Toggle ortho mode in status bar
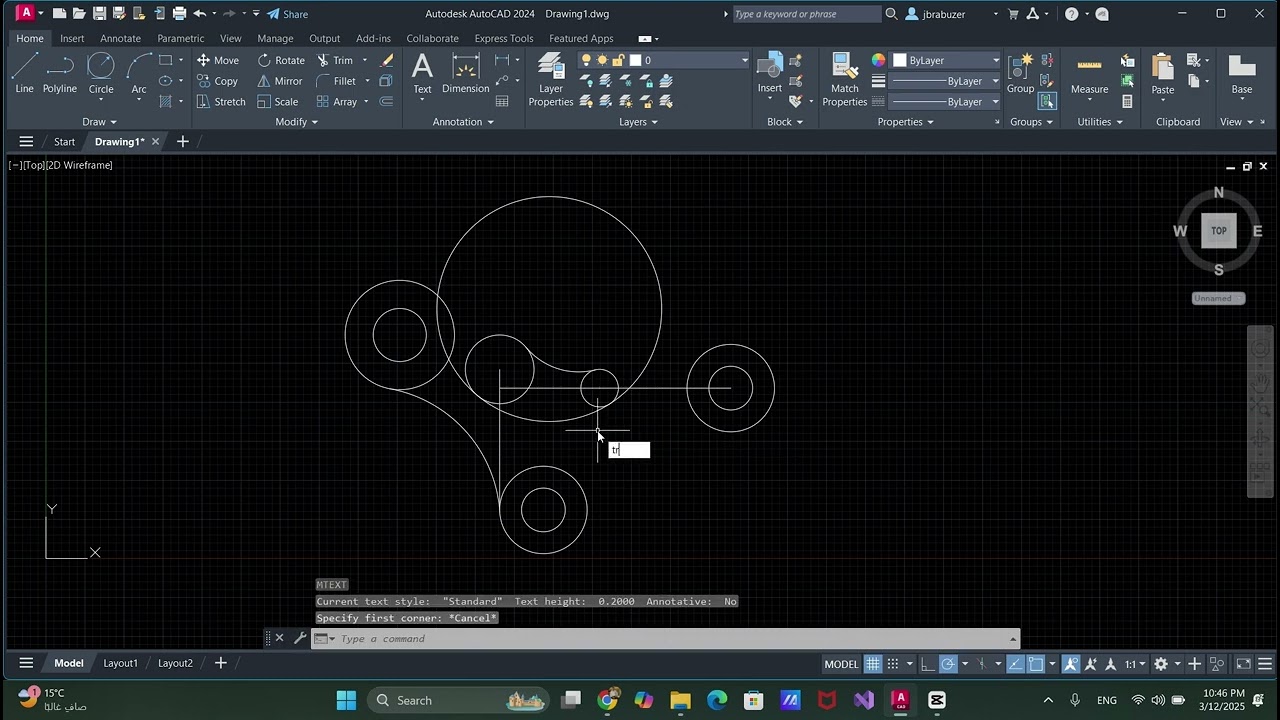 click(x=928, y=664)
